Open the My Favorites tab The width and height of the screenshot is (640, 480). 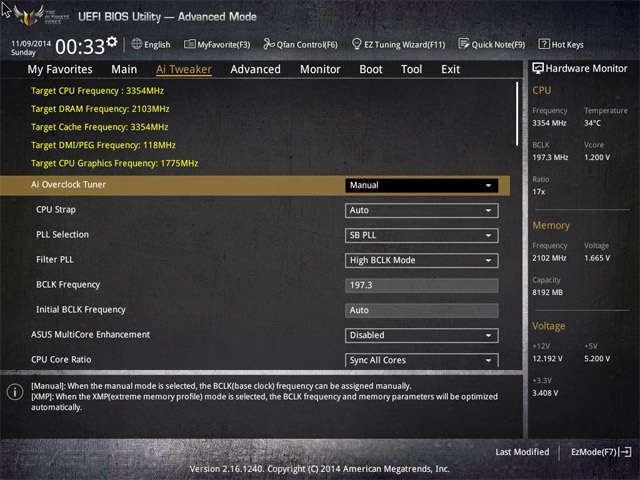click(60, 69)
